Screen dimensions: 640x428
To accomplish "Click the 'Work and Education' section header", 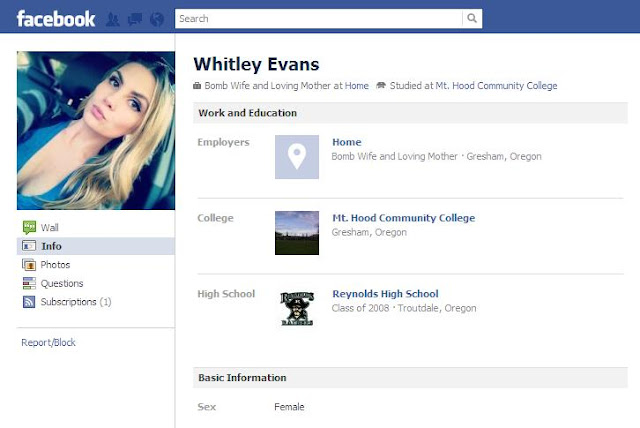I will point(410,113).
